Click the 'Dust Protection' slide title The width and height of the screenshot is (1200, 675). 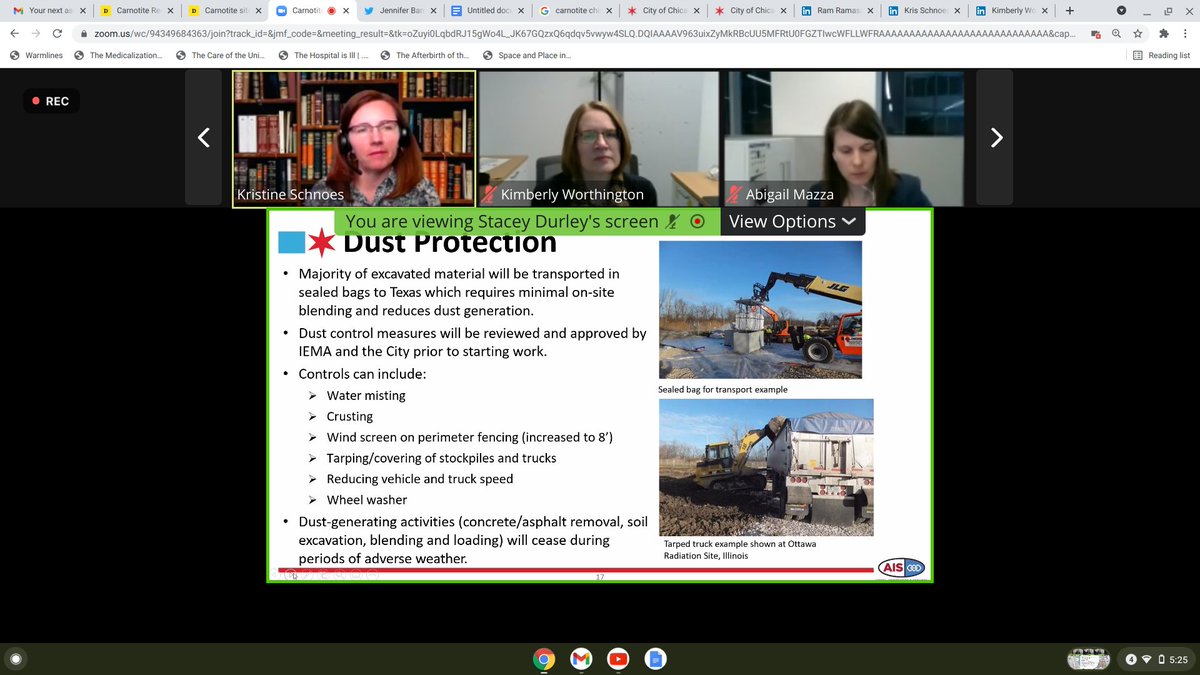coord(450,244)
